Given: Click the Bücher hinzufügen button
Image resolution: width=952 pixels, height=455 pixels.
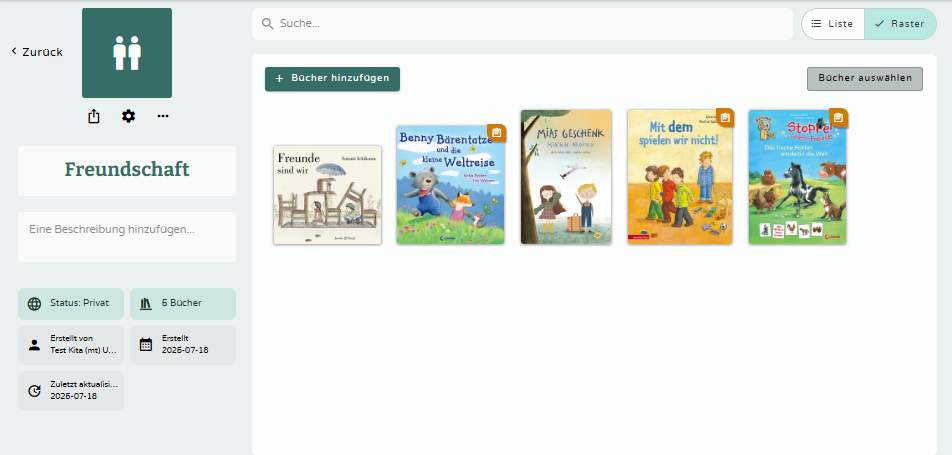Looking at the screenshot, I should [x=332, y=79].
